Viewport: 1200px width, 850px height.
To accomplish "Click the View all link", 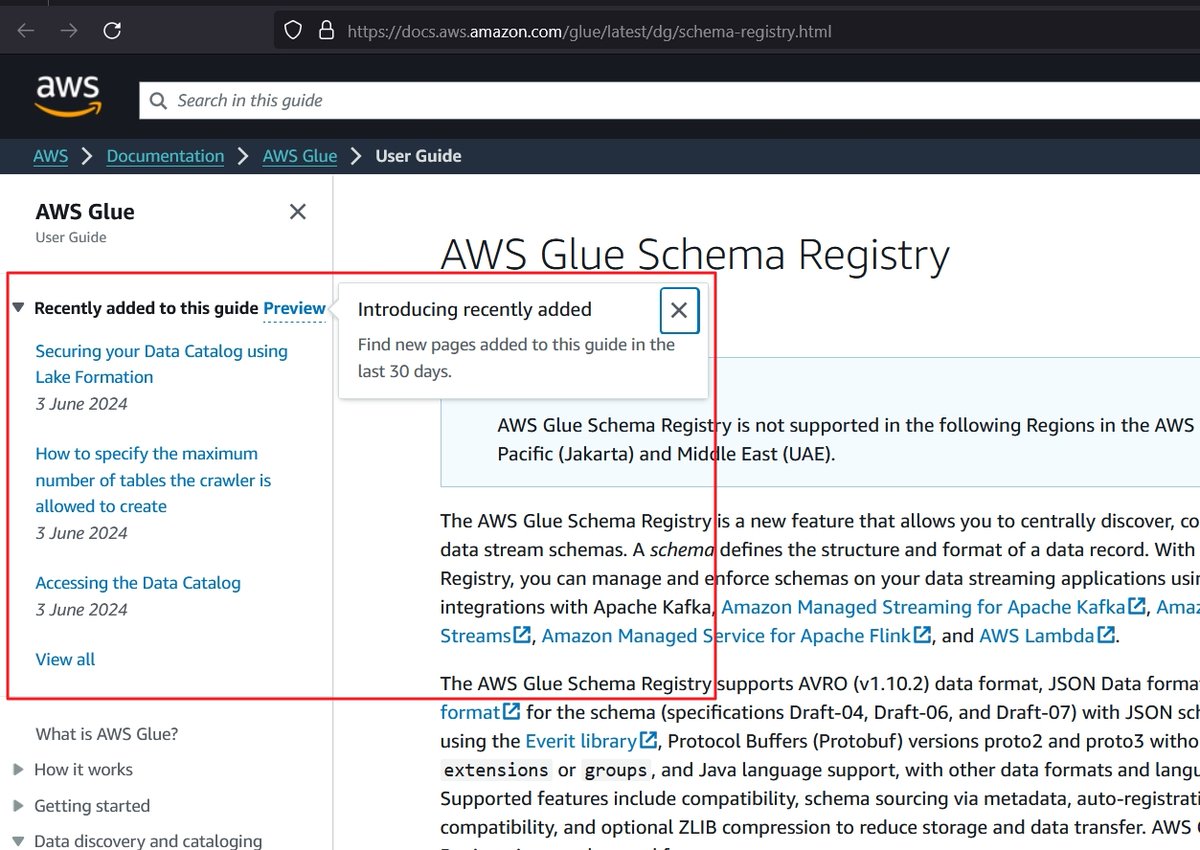I will pos(66,659).
